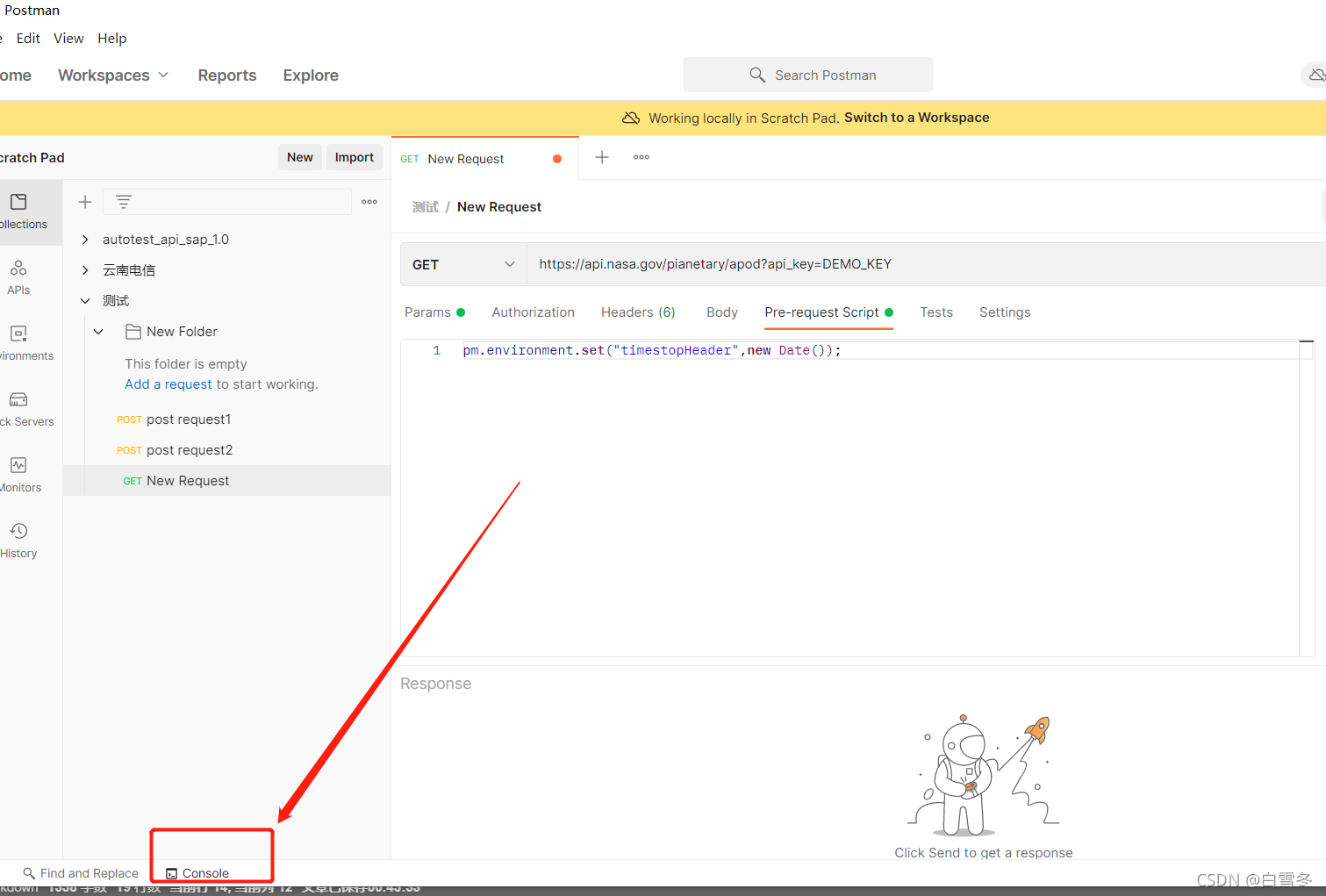
Task: Click Switch to a Workspace link
Action: click(x=916, y=118)
